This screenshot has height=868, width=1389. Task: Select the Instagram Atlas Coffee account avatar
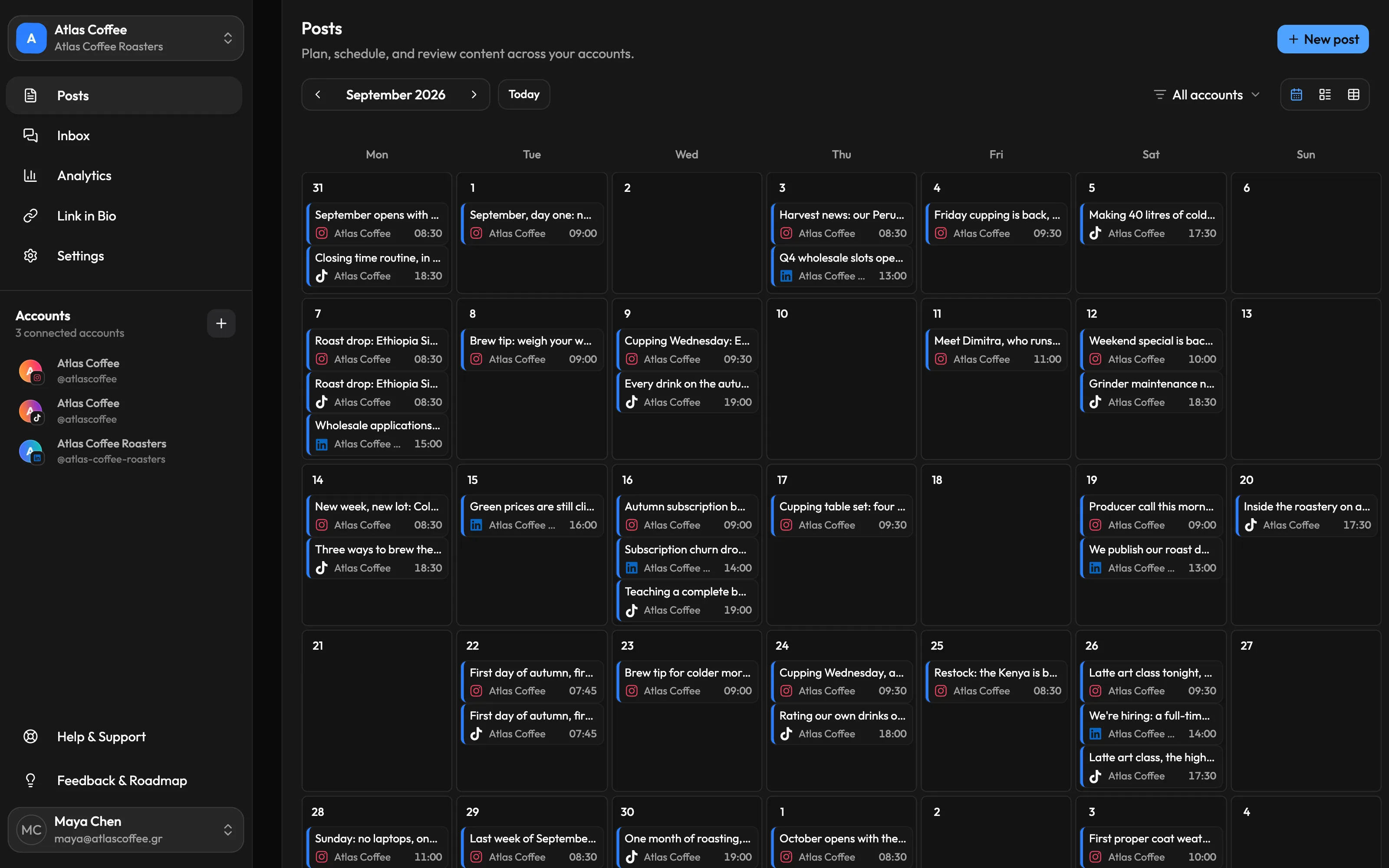pos(31,371)
